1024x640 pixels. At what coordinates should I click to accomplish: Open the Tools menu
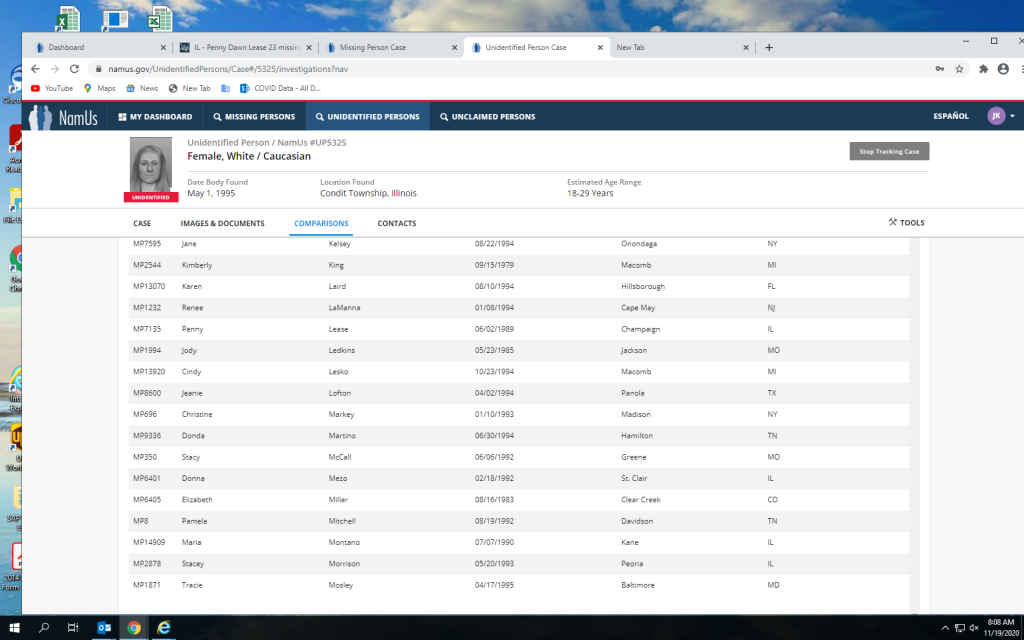[x=906, y=223]
